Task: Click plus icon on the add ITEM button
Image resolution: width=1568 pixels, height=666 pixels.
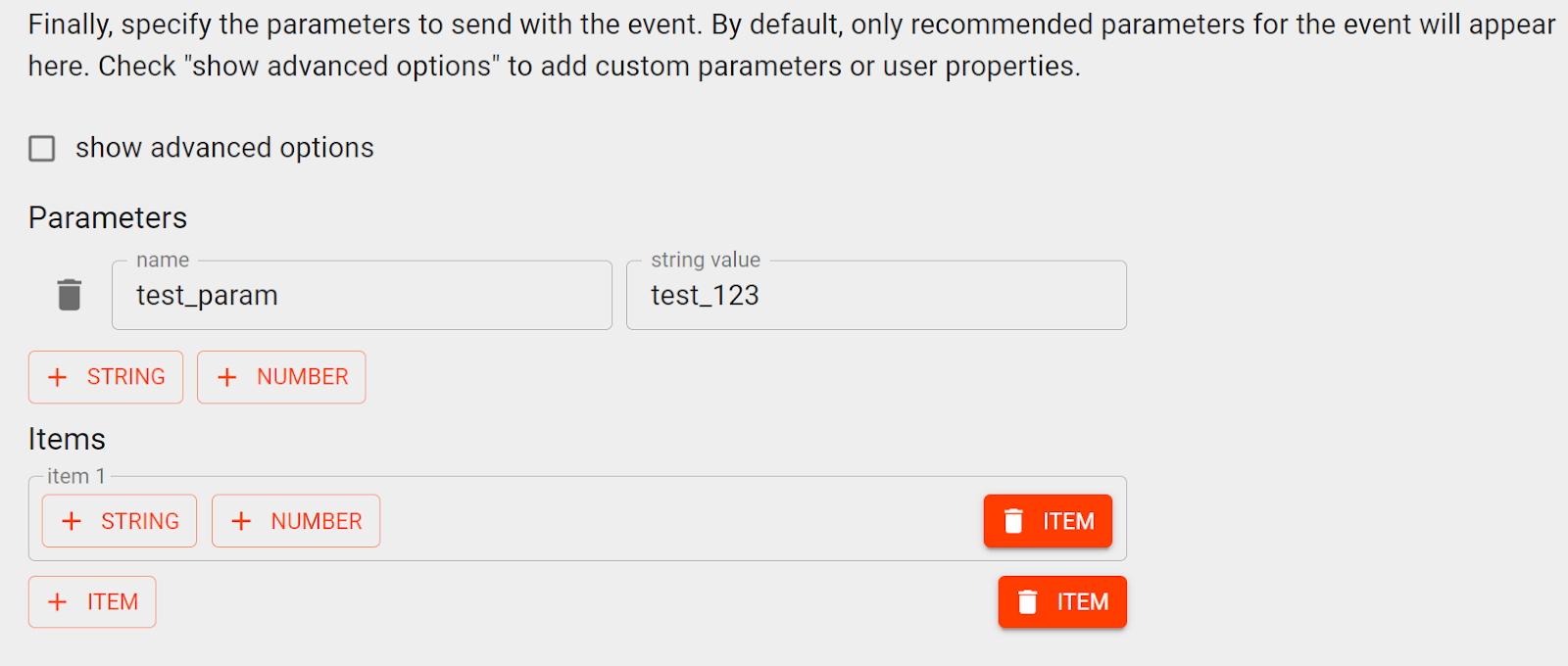Action: tap(58, 602)
